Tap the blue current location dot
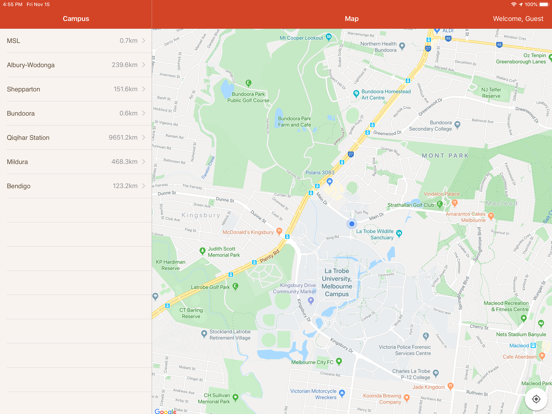This screenshot has width=552, height=414. [x=351, y=224]
